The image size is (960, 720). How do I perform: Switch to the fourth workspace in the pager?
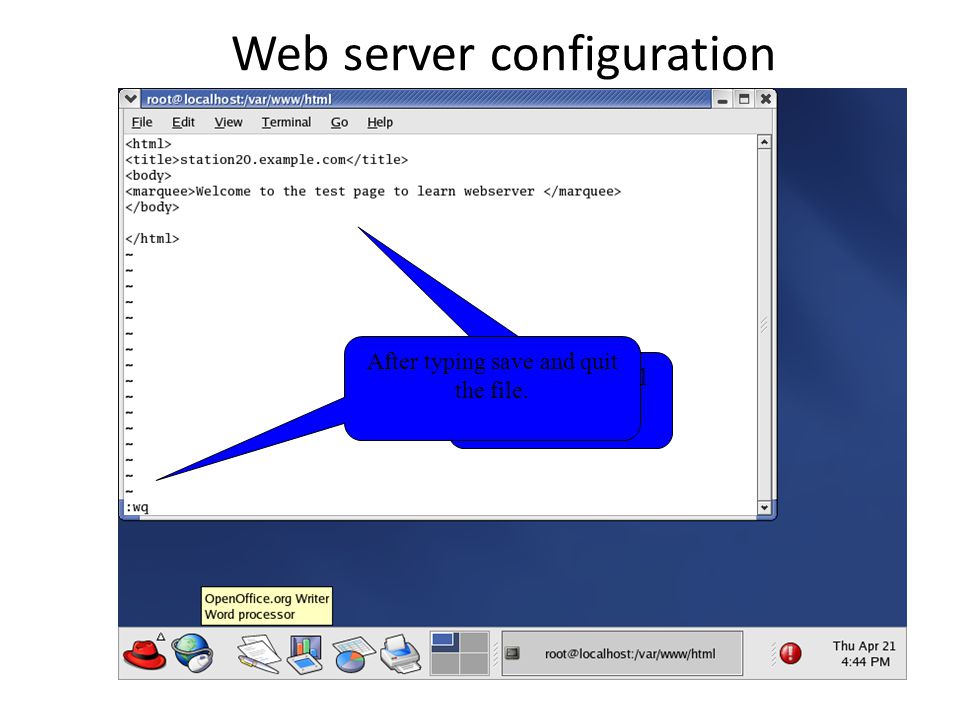tap(474, 664)
